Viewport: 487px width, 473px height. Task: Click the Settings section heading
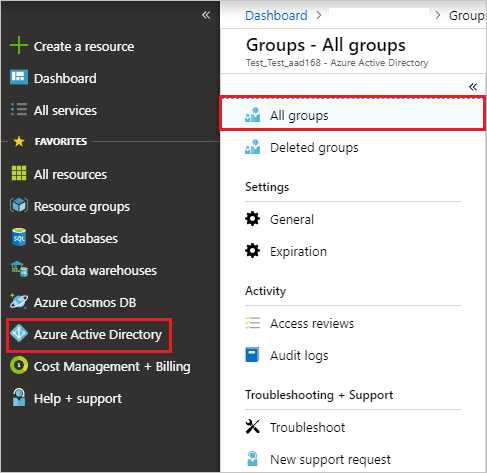267,187
